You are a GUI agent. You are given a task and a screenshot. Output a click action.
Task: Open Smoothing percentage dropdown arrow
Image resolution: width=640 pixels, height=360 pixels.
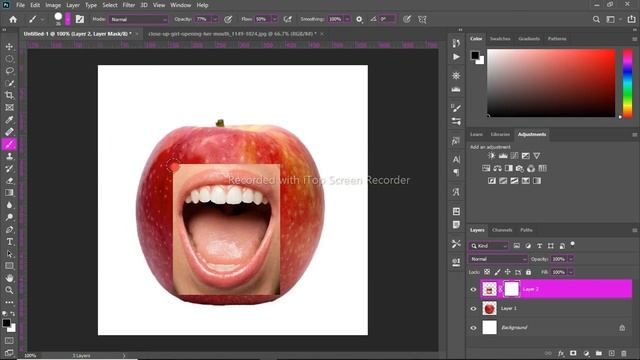[347, 19]
